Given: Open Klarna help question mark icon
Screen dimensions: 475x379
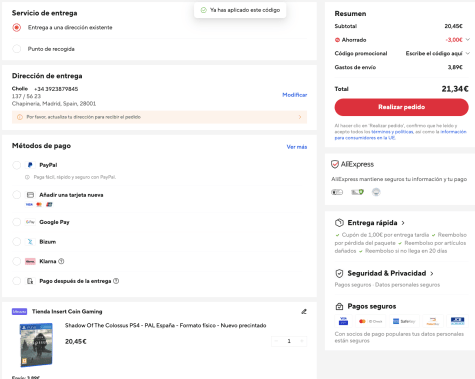Looking at the screenshot, I should [x=61, y=261].
